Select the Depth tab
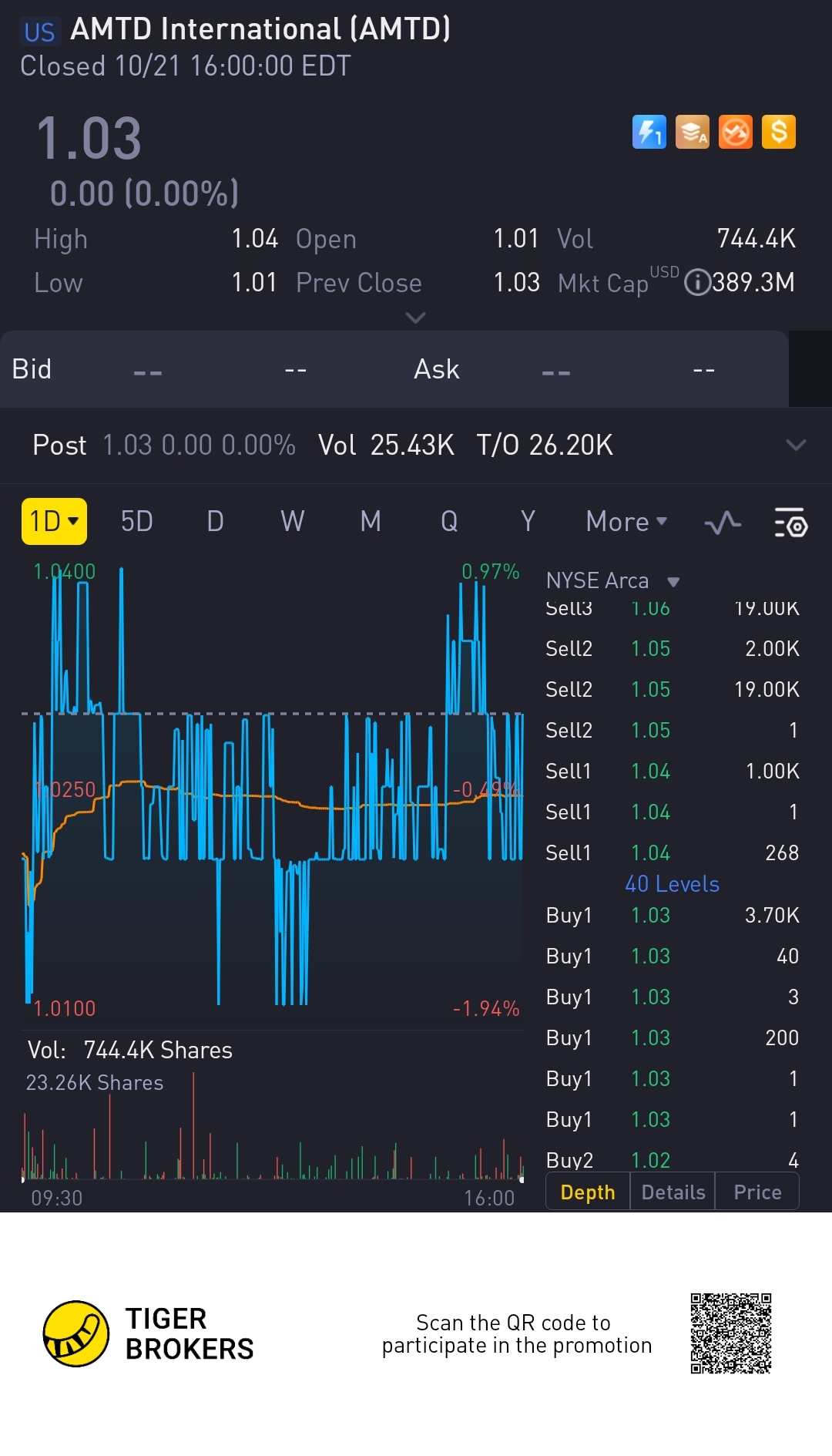The width and height of the screenshot is (832, 1456). tap(588, 1192)
